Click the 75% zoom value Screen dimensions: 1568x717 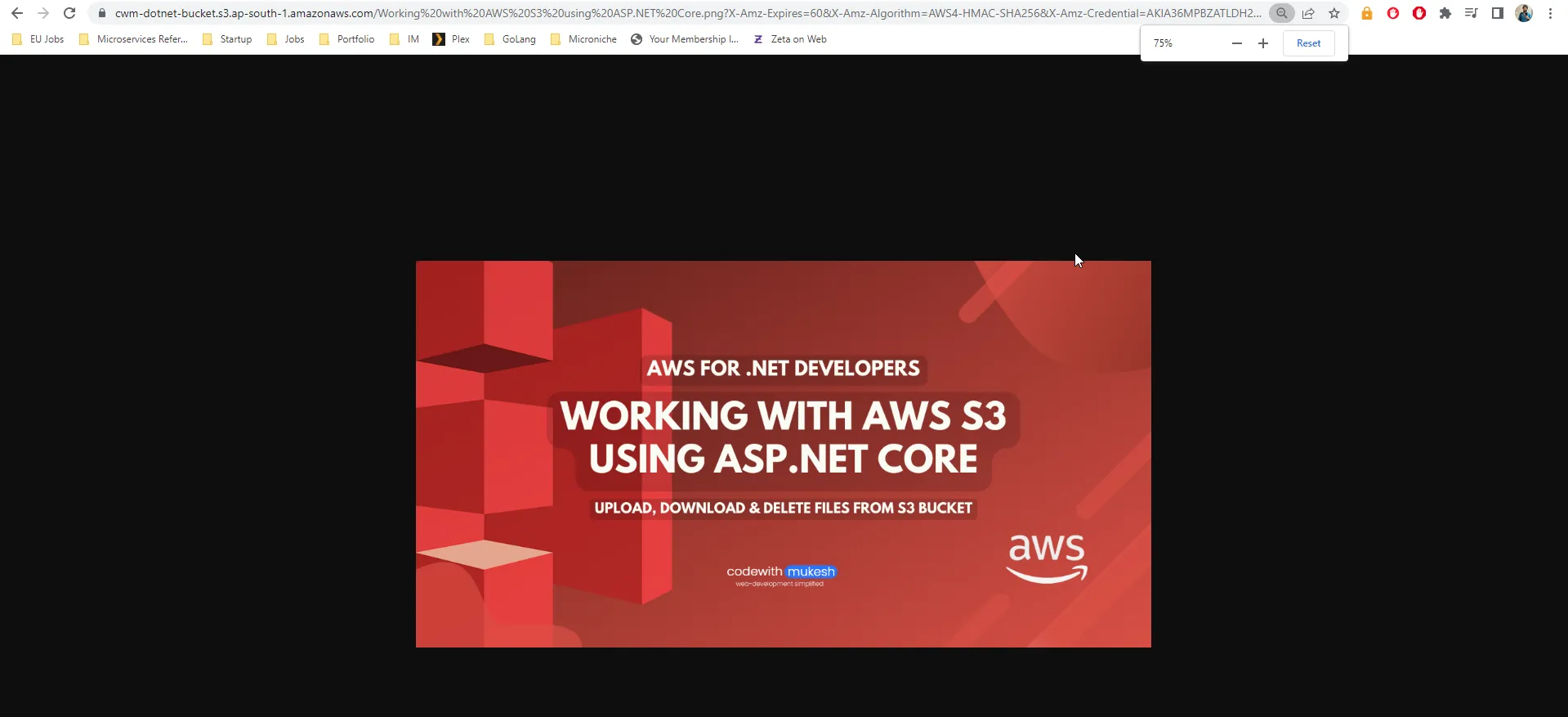coord(1163,43)
